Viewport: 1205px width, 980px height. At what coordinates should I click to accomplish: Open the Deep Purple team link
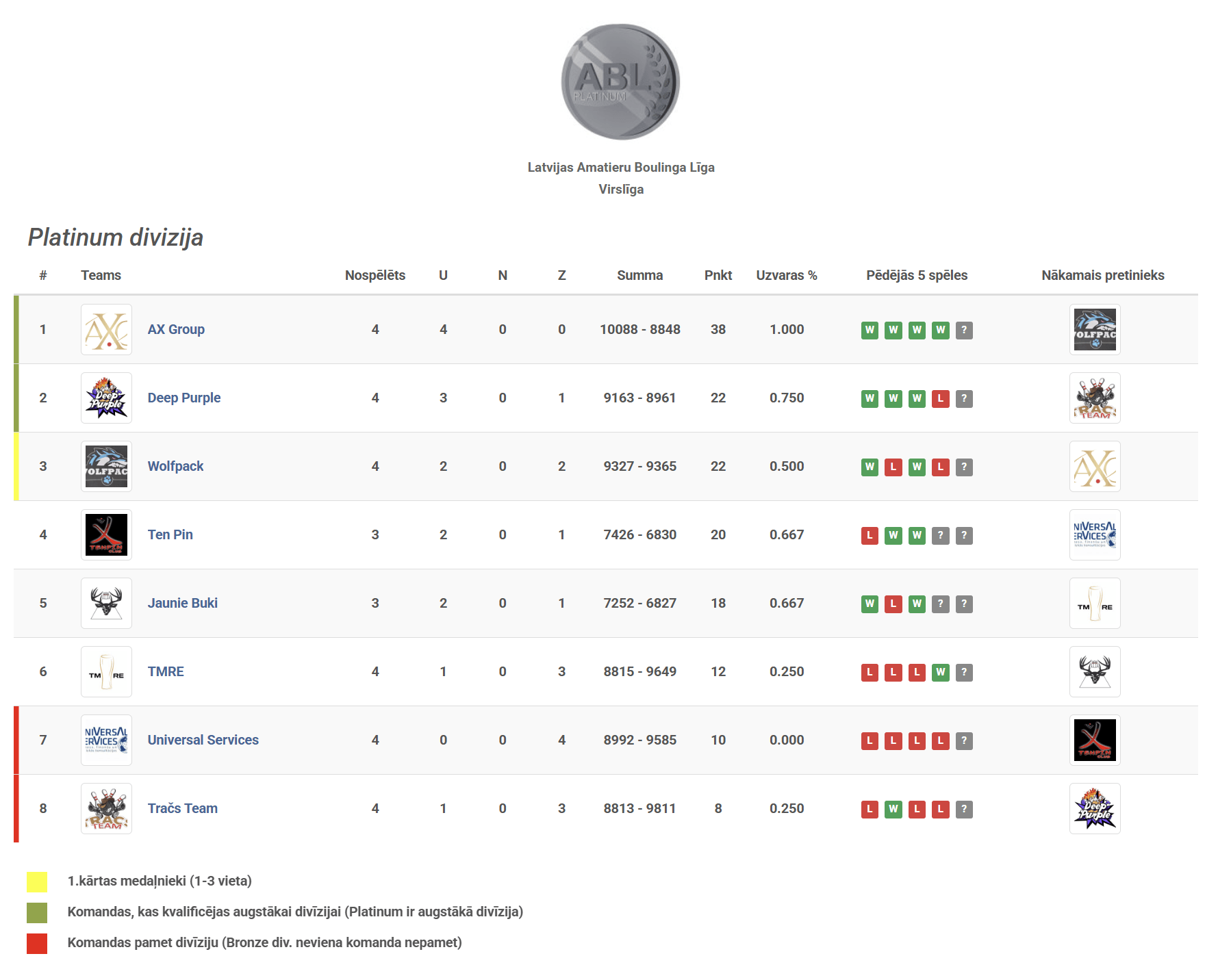tap(184, 398)
